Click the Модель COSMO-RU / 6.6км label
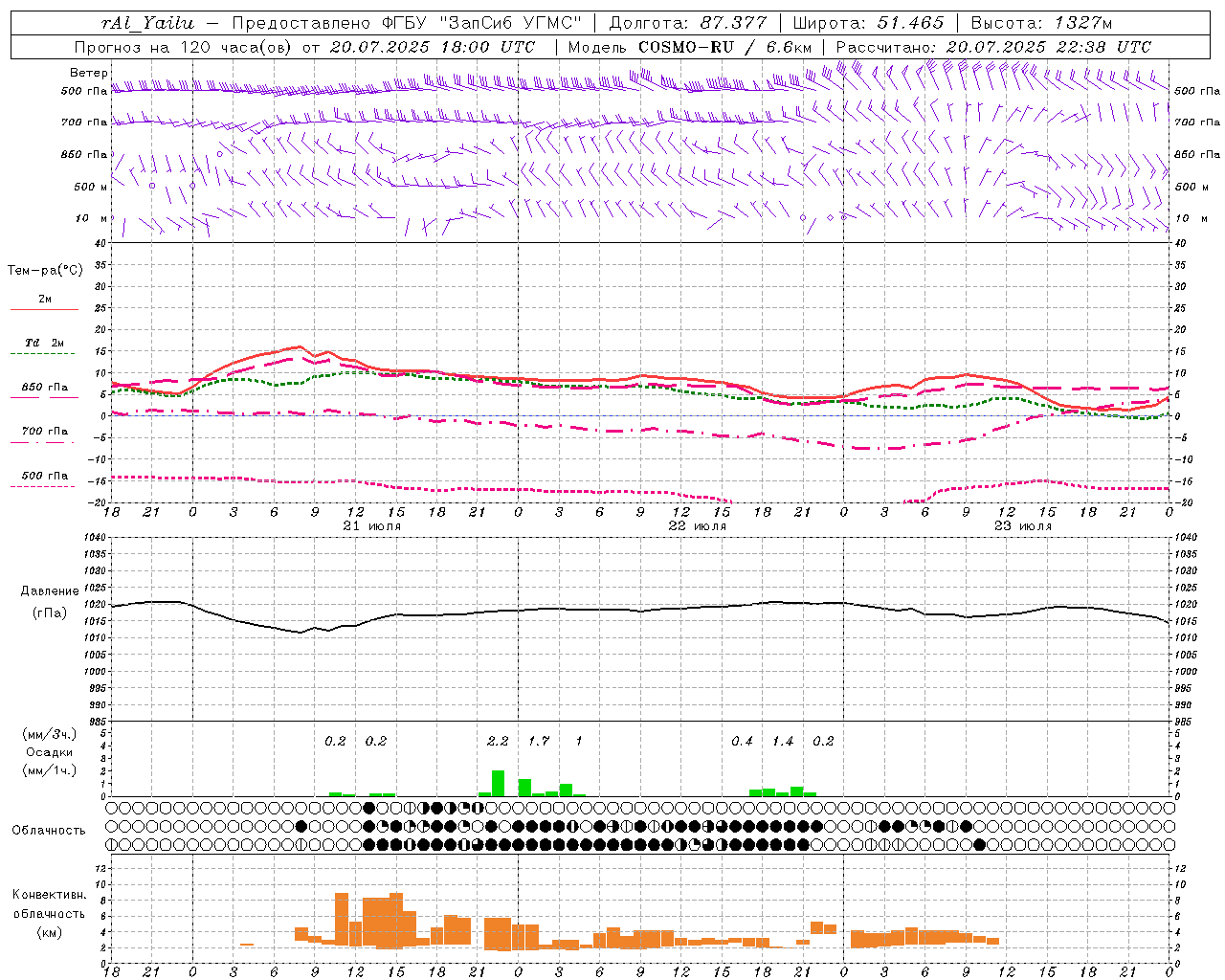Image resolution: width=1225 pixels, height=980 pixels. [689, 47]
